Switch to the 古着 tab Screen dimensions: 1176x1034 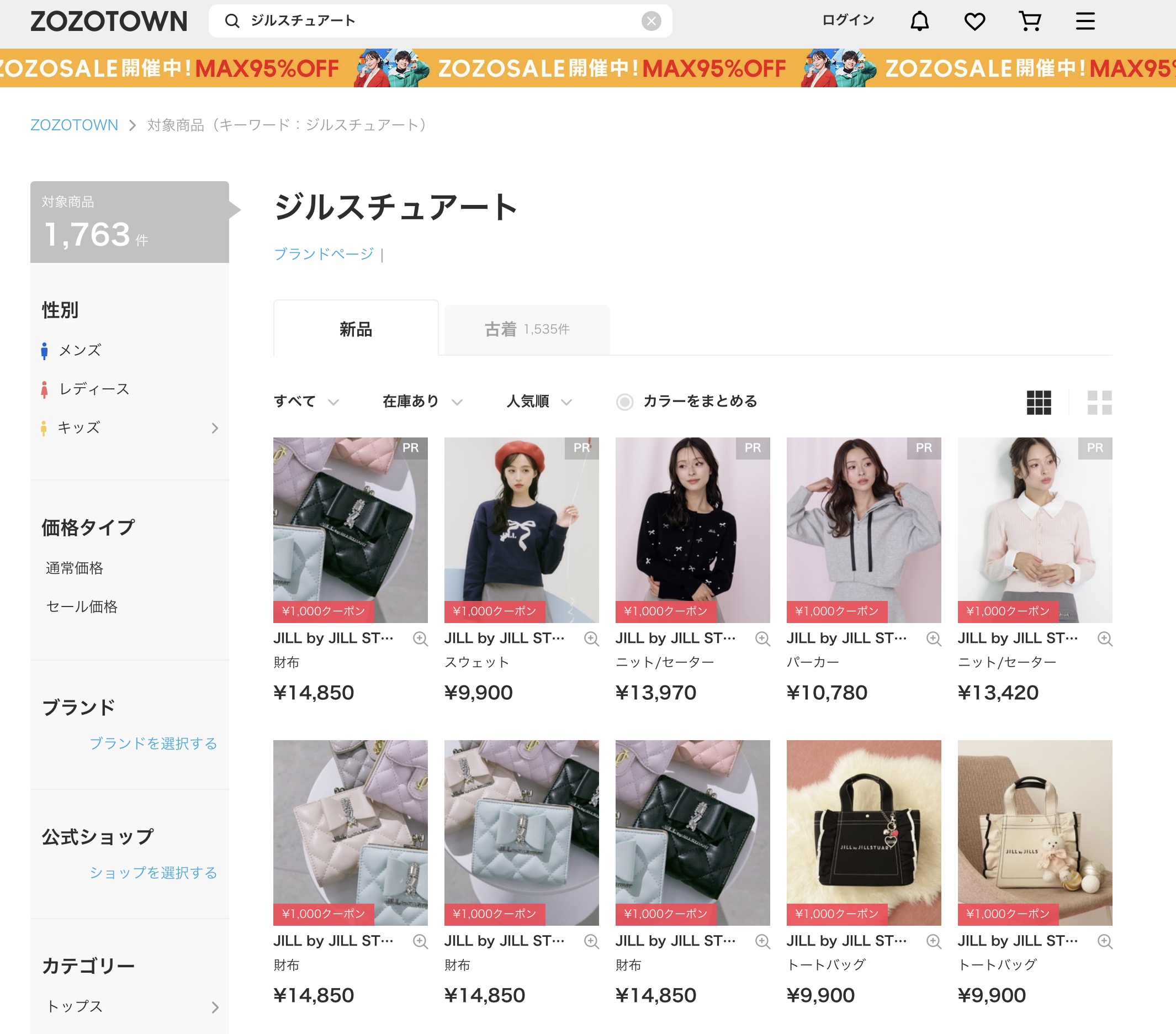click(526, 329)
